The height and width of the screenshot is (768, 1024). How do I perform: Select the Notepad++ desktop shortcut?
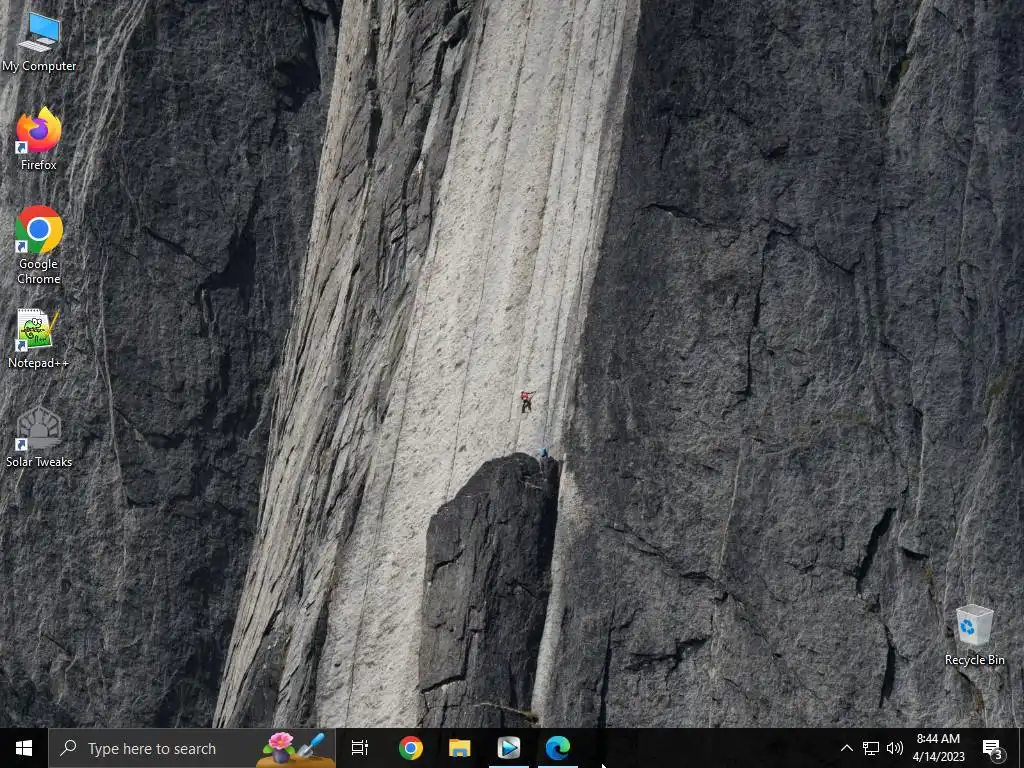click(x=39, y=338)
